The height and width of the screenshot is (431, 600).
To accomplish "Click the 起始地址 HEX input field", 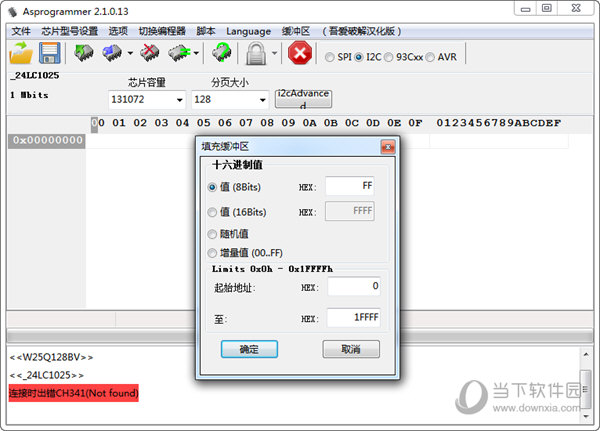I will 354,286.
